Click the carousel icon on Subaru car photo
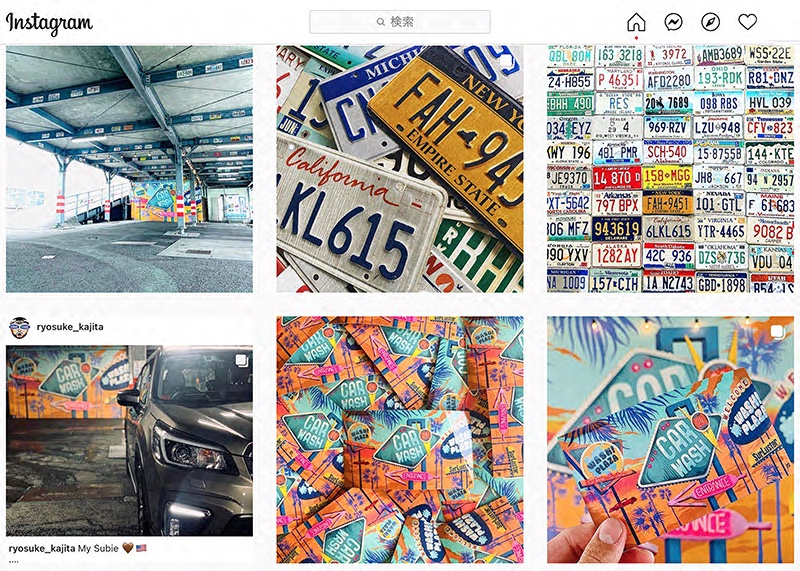This screenshot has width=800, height=571. click(241, 361)
